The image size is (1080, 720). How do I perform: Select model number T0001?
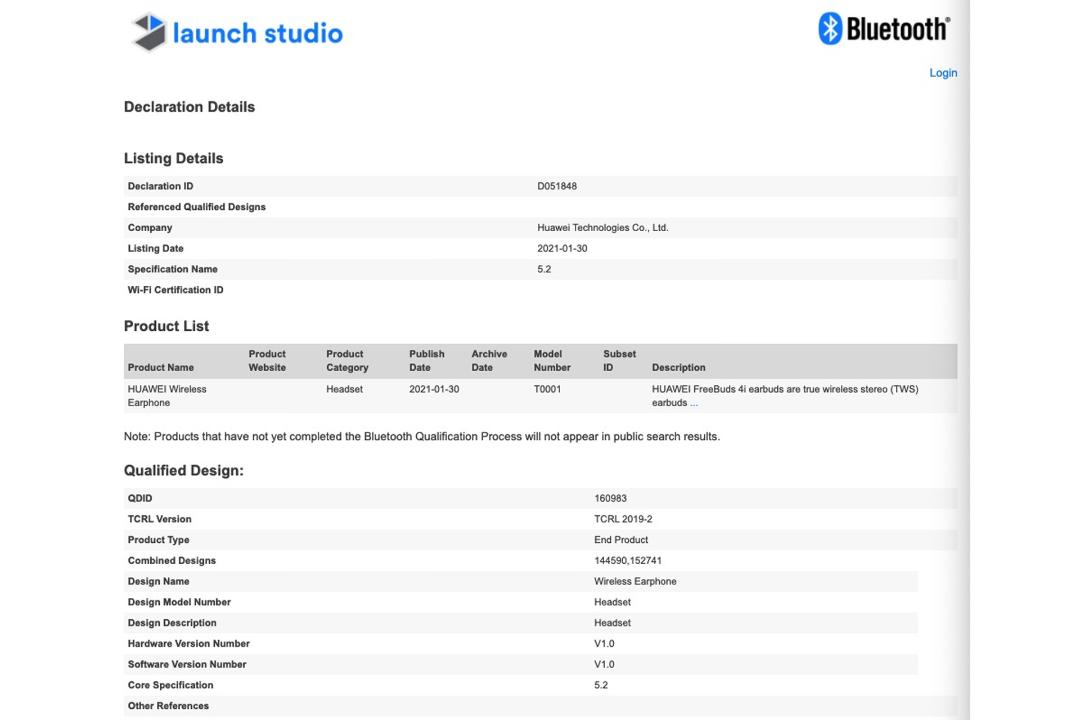547,389
